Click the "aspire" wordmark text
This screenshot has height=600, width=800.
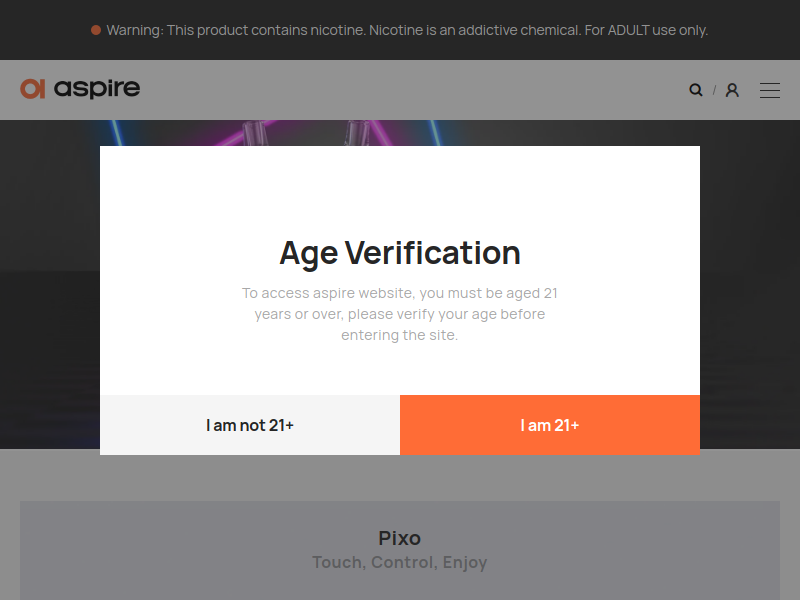tap(97, 89)
